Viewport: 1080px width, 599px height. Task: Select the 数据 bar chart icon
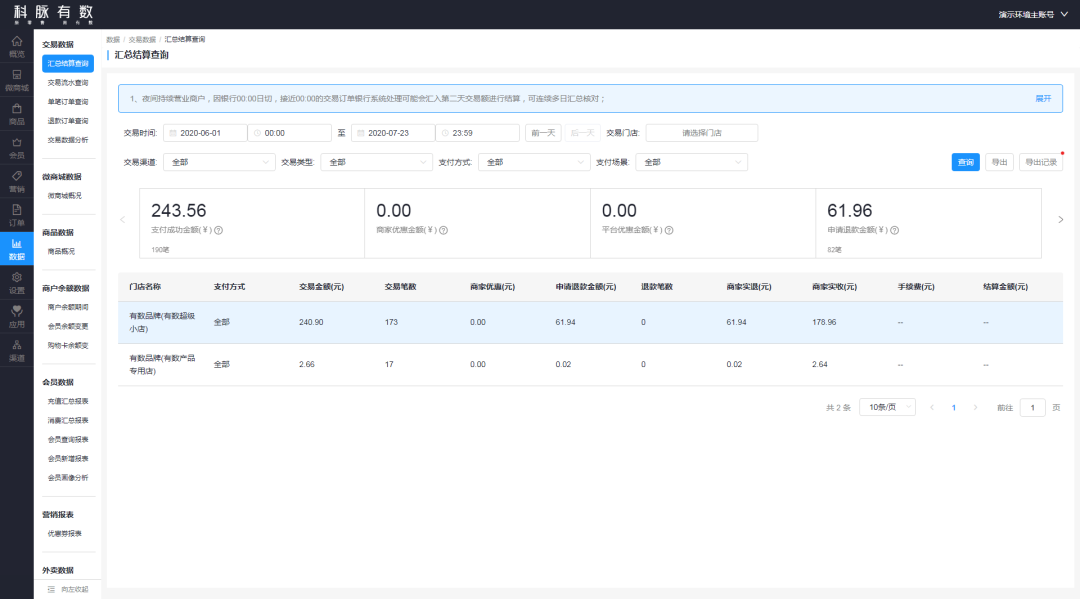click(x=17, y=249)
